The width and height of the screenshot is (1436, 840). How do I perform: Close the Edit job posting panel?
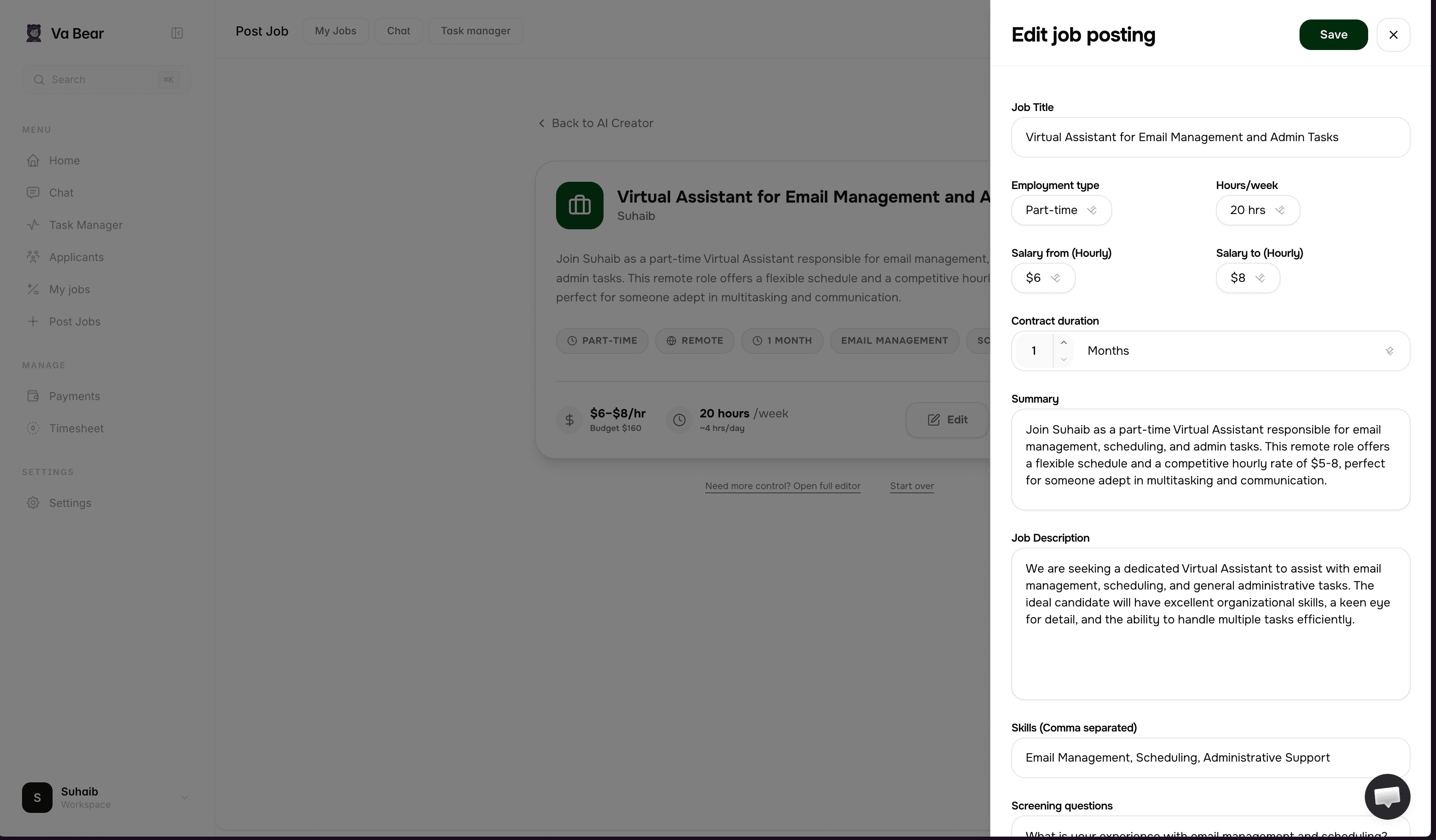(x=1393, y=35)
